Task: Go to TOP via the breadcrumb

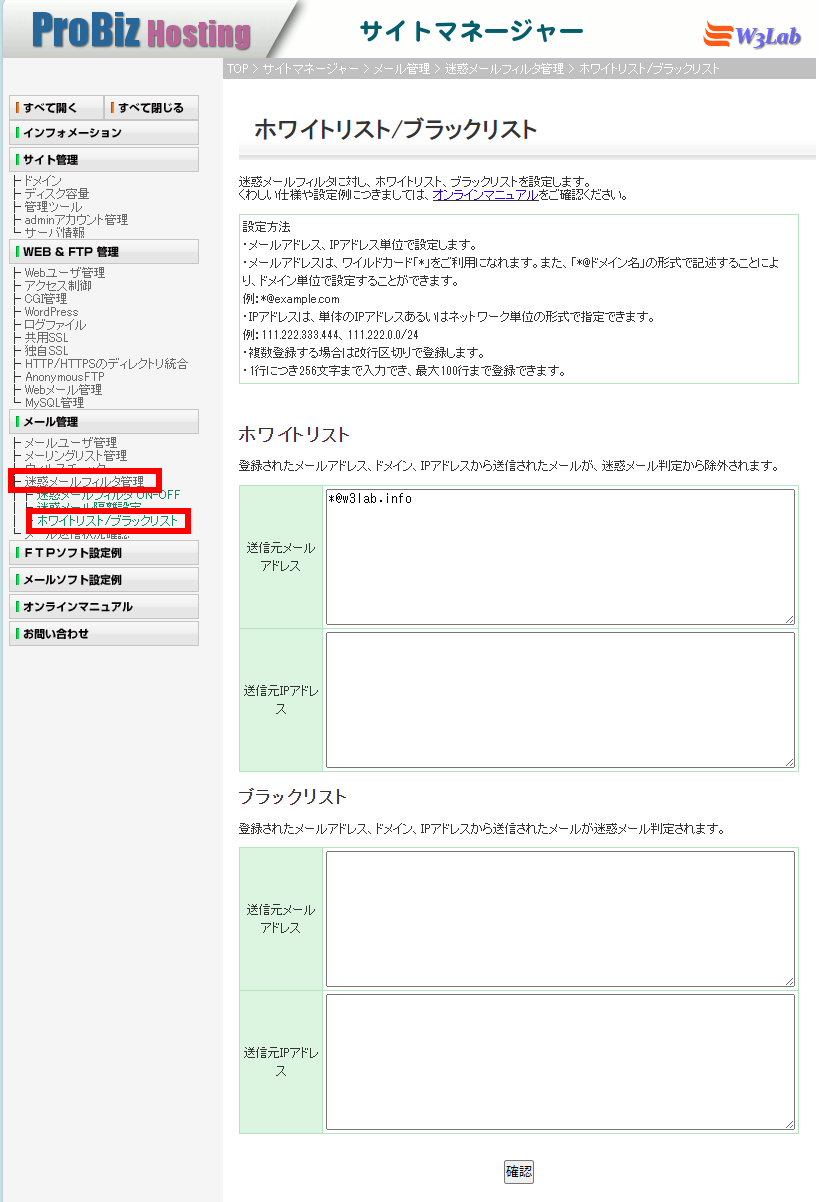Action: [236, 68]
